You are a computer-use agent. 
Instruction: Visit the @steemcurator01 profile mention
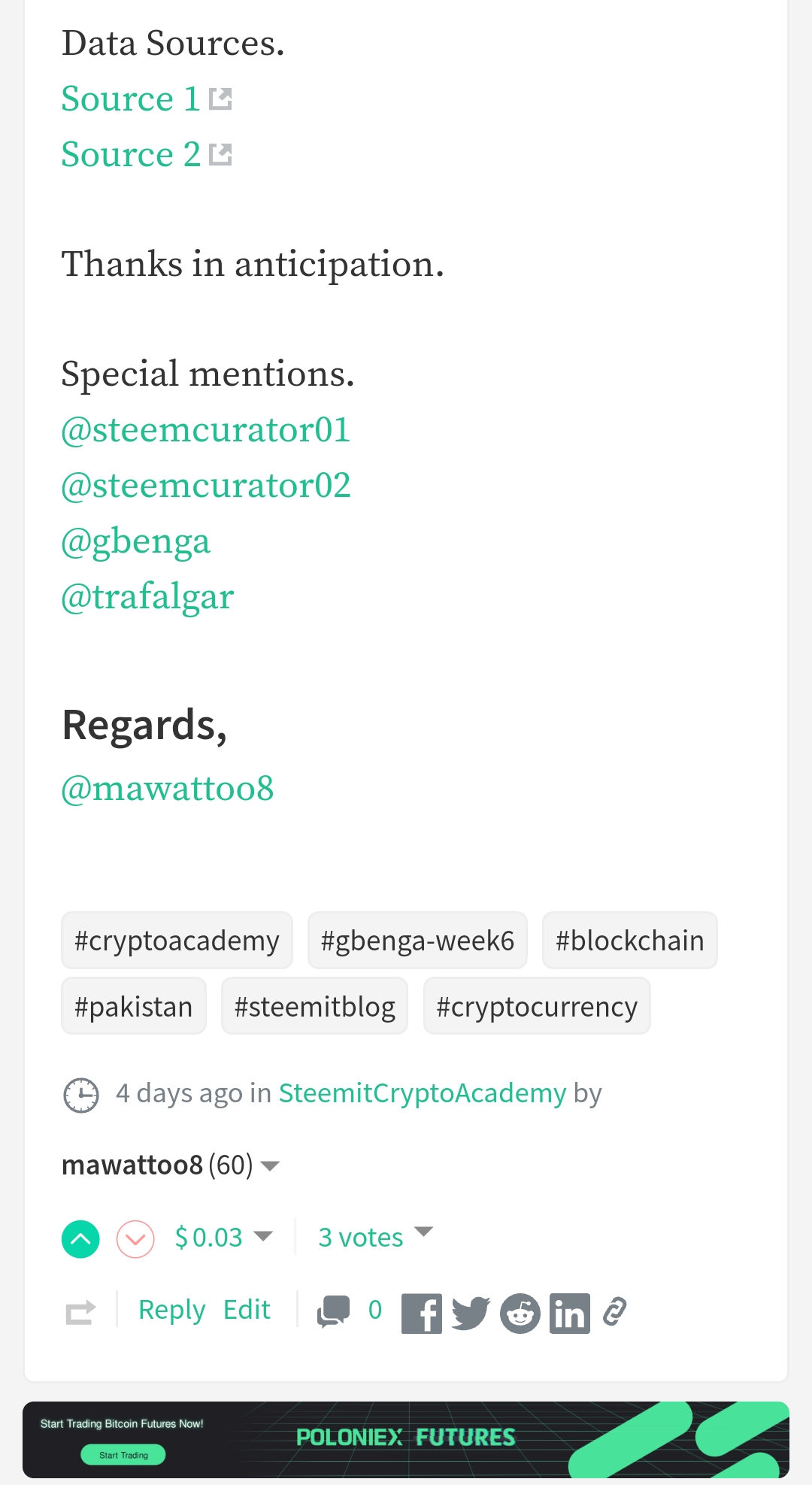205,430
